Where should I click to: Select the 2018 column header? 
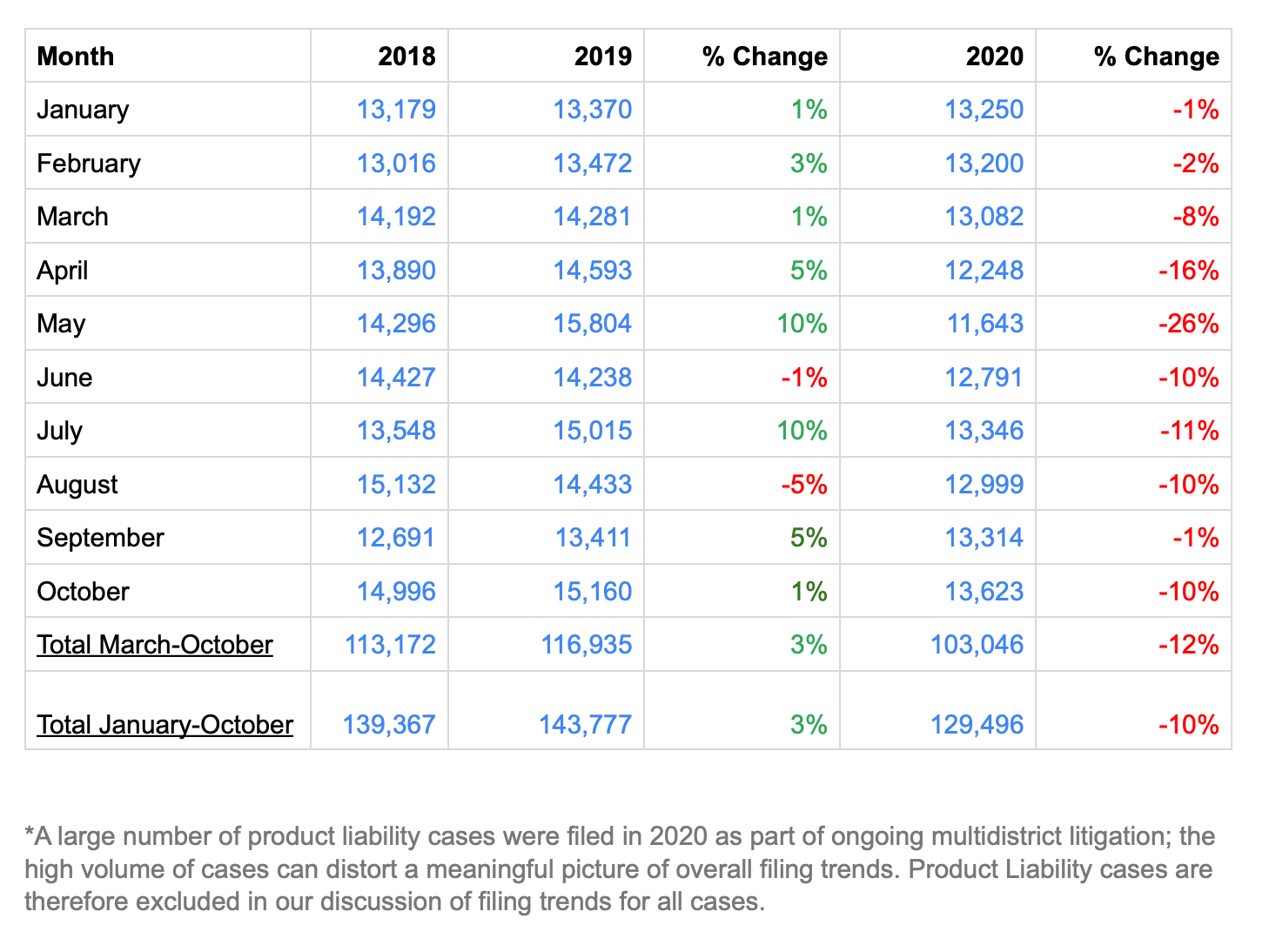click(x=406, y=57)
